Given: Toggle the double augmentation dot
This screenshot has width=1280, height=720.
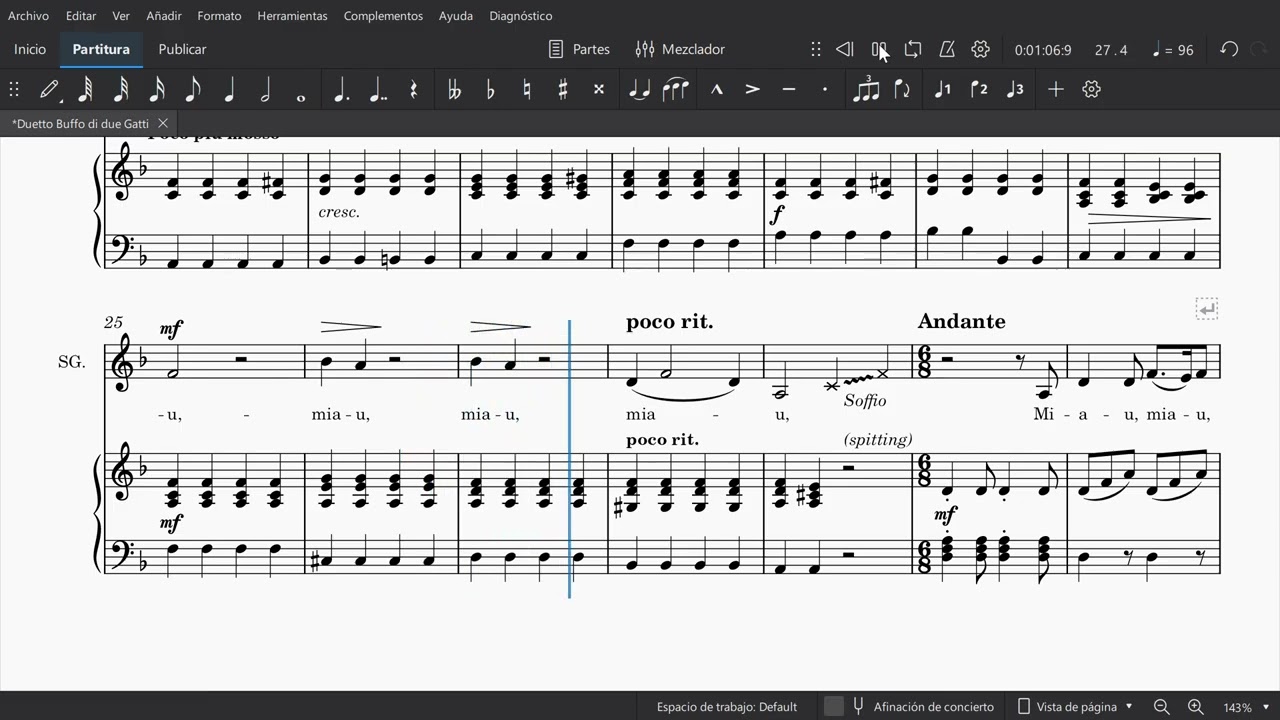Looking at the screenshot, I should coord(377,89).
